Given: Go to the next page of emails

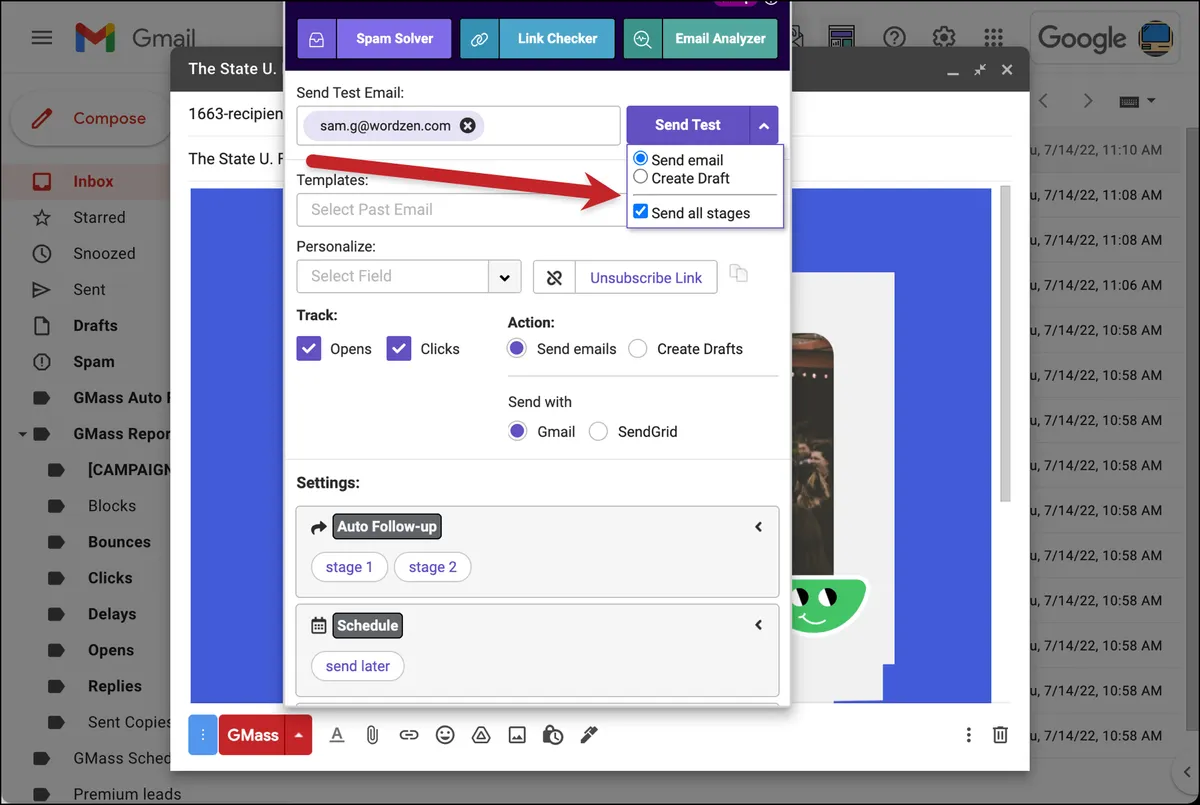Looking at the screenshot, I should [1090, 101].
